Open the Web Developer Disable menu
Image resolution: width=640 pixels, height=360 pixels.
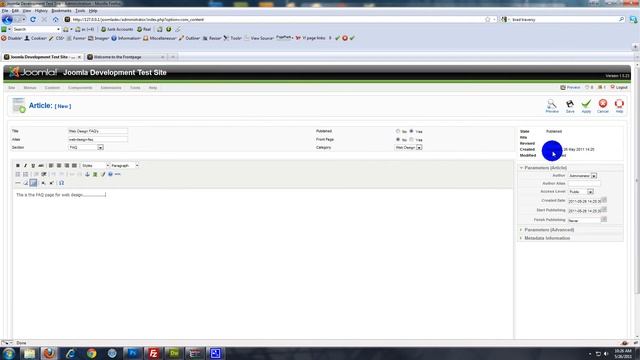(12, 38)
